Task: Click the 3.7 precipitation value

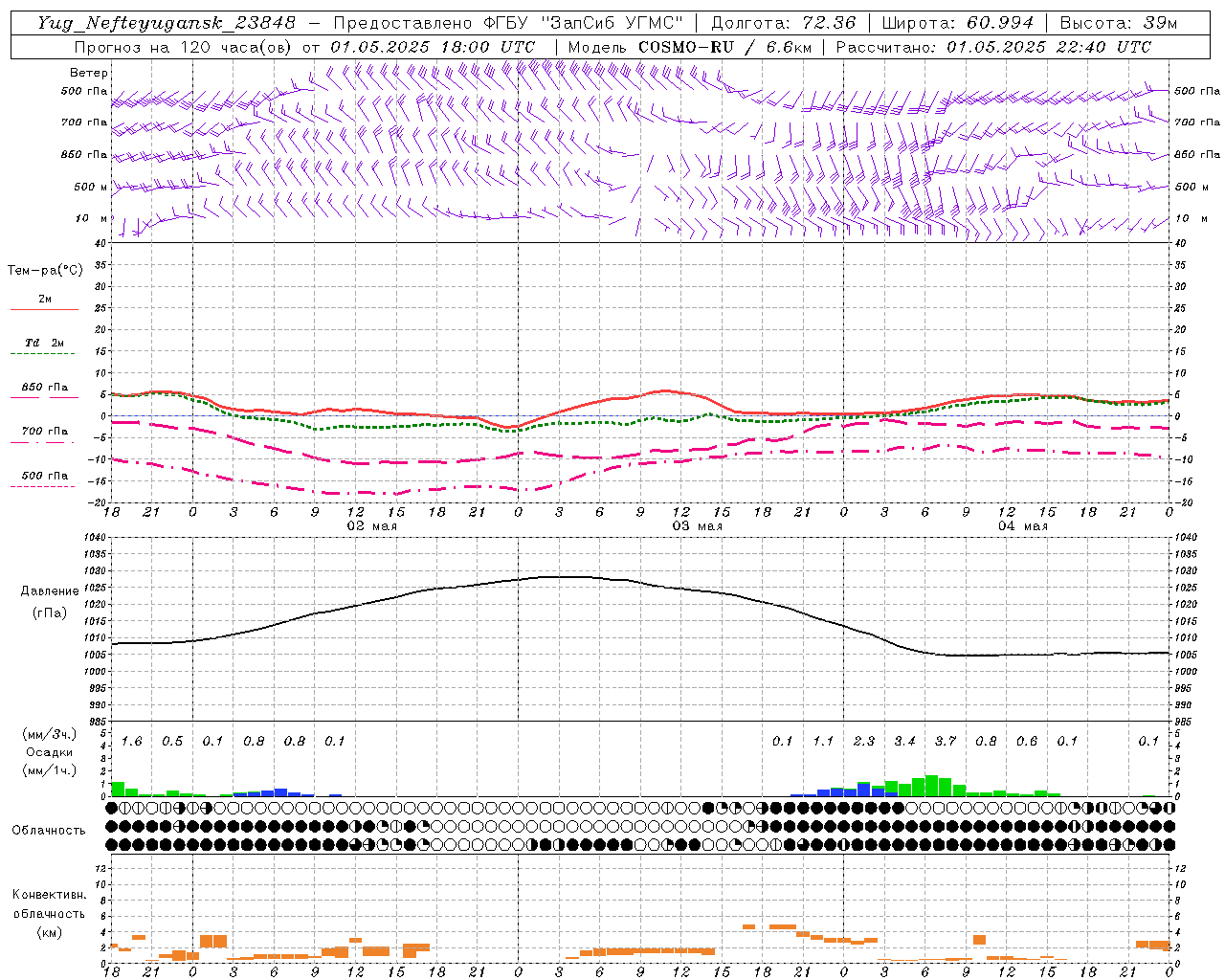Action: [x=946, y=742]
